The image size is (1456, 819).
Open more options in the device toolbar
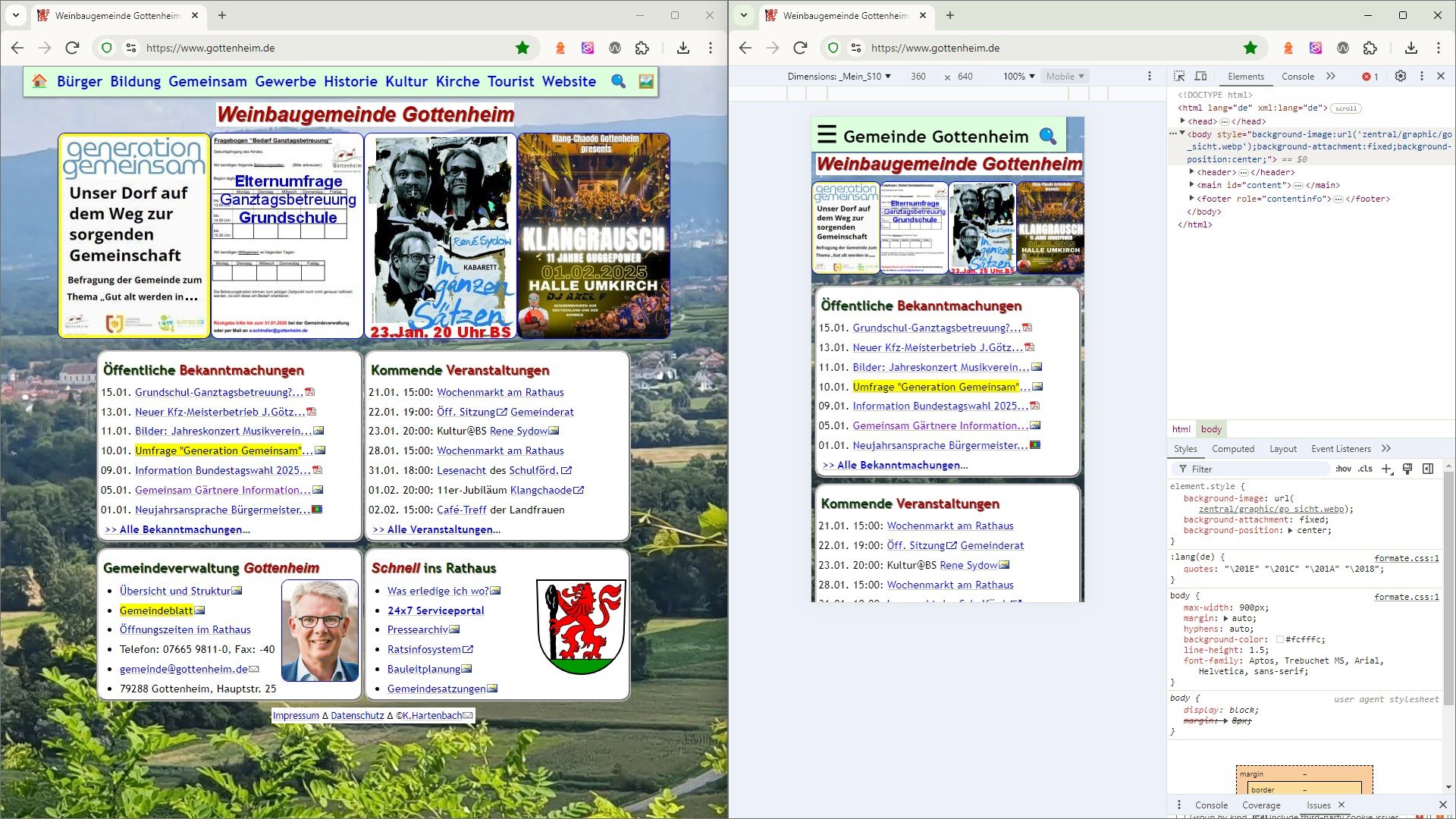pos(1150,76)
